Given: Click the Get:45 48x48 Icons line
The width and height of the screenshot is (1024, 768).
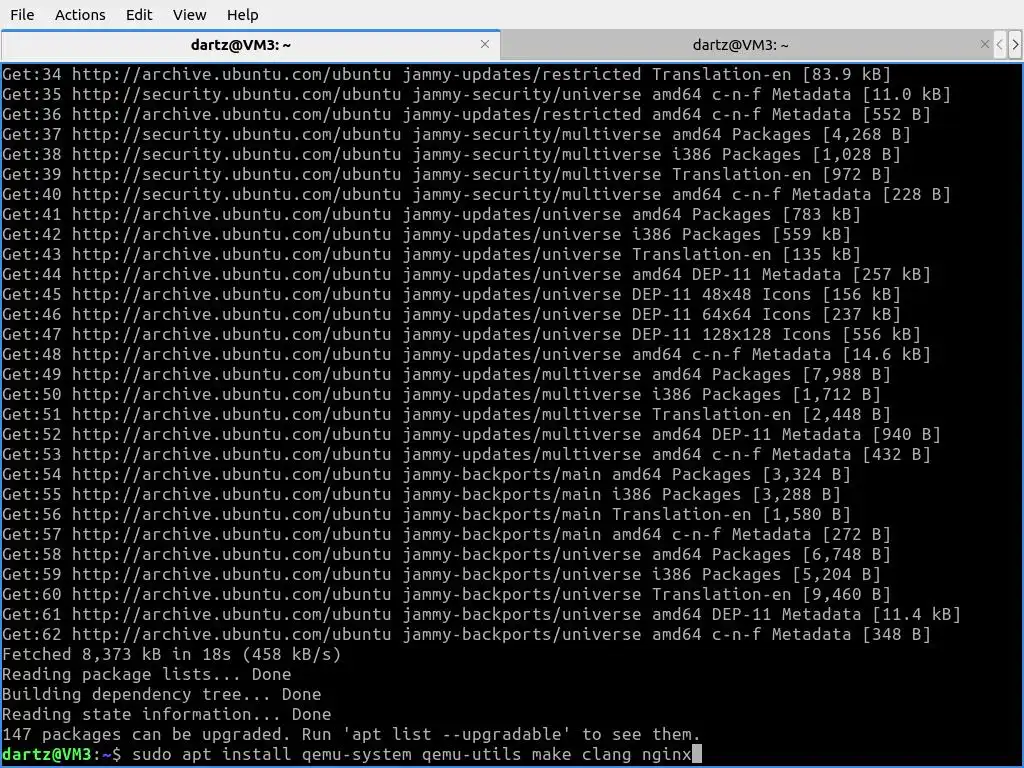Looking at the screenshot, I should [451, 295].
